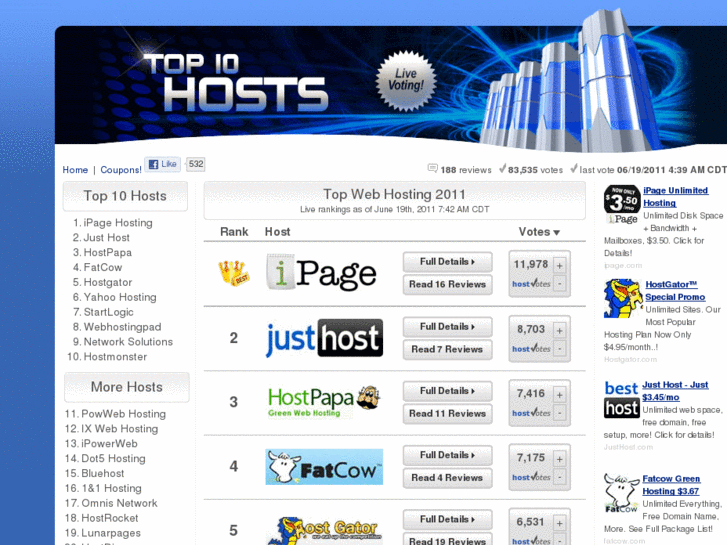Image resolution: width=727 pixels, height=545 pixels.
Task: Select FatCow in sidebar list
Action: pyautogui.click(x=103, y=267)
